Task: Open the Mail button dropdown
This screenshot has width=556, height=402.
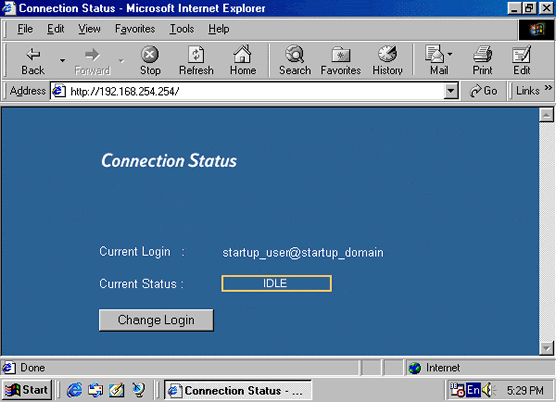Action: 450,54
